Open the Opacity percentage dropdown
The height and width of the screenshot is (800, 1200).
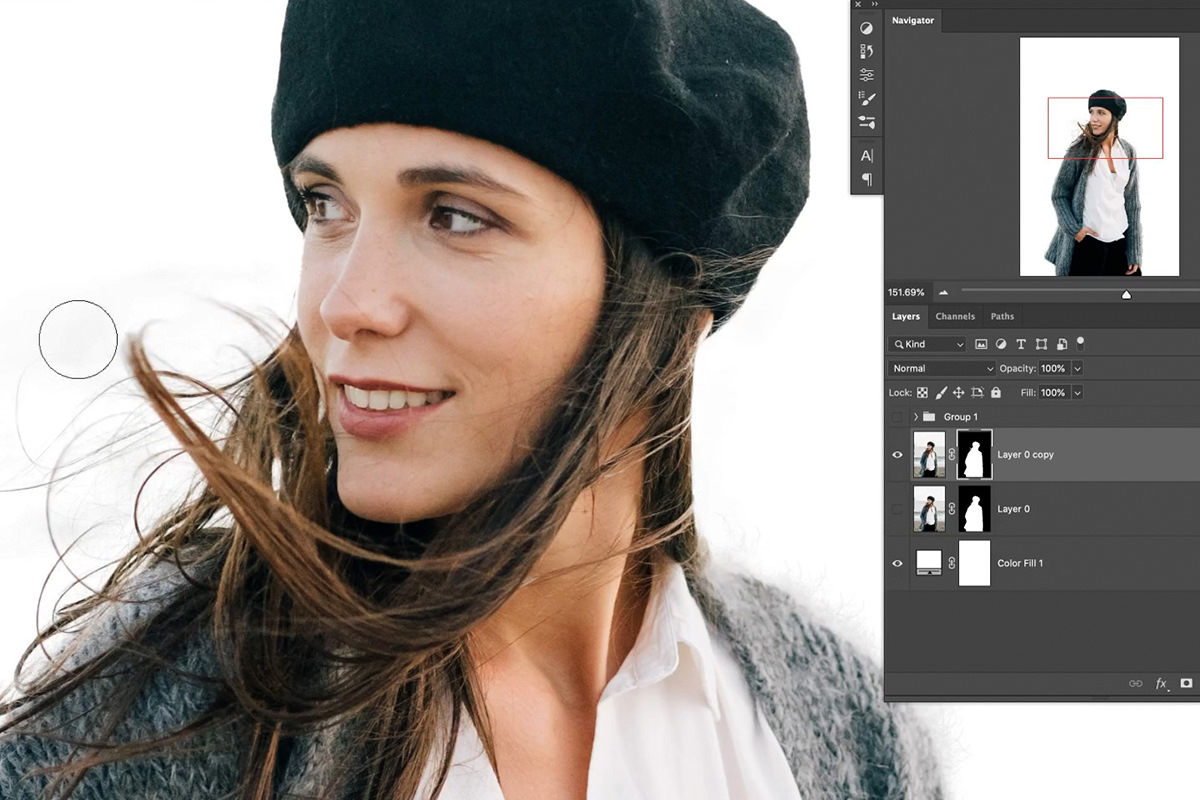(x=1077, y=368)
